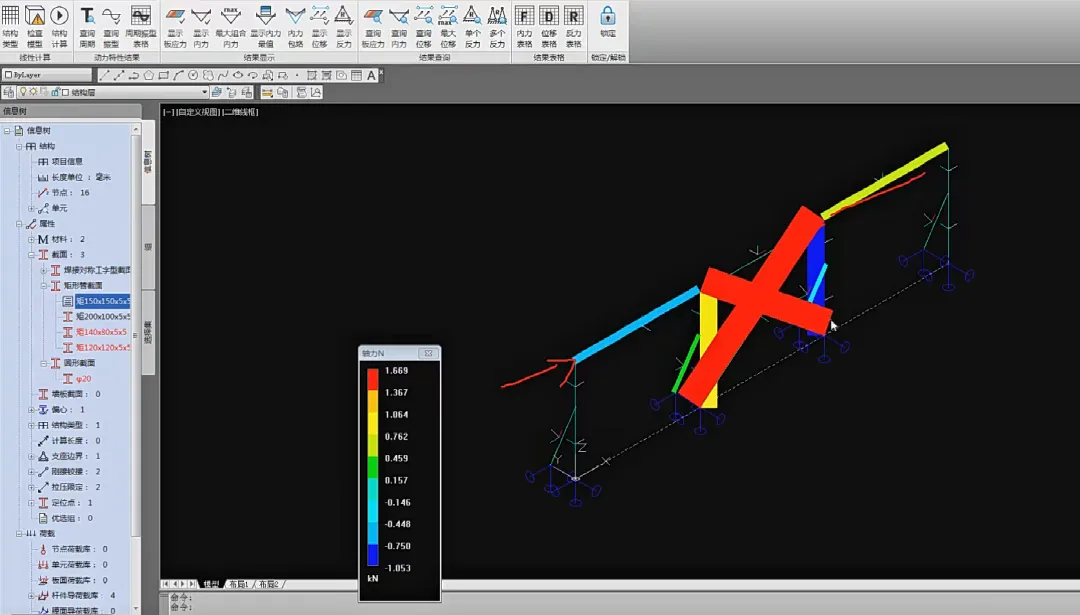Click the 结构计算 (structure calculation) icon
The height and width of the screenshot is (615, 1080).
(59, 16)
